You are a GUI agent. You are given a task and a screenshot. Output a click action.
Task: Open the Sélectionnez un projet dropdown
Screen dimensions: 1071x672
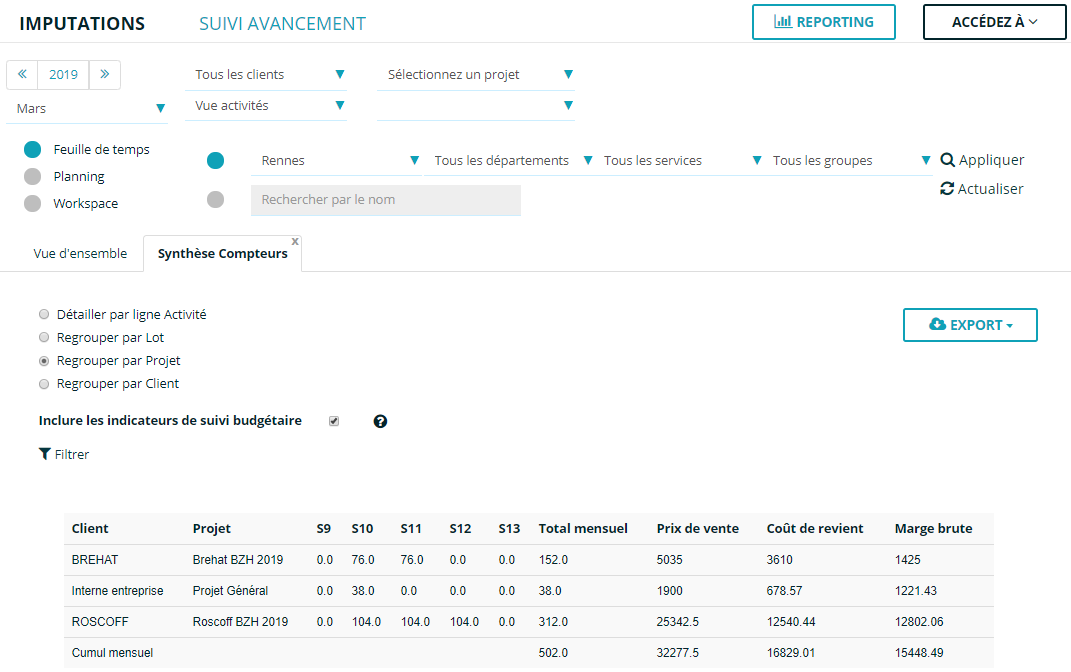click(x=475, y=74)
